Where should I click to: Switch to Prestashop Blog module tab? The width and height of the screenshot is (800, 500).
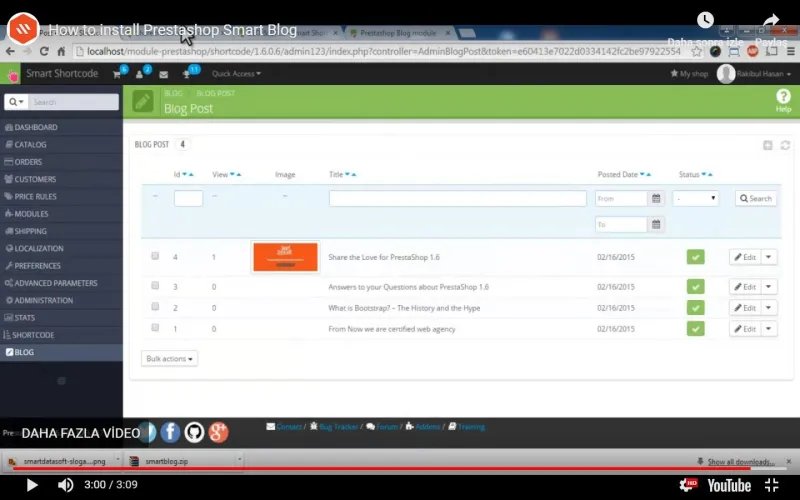(398, 33)
